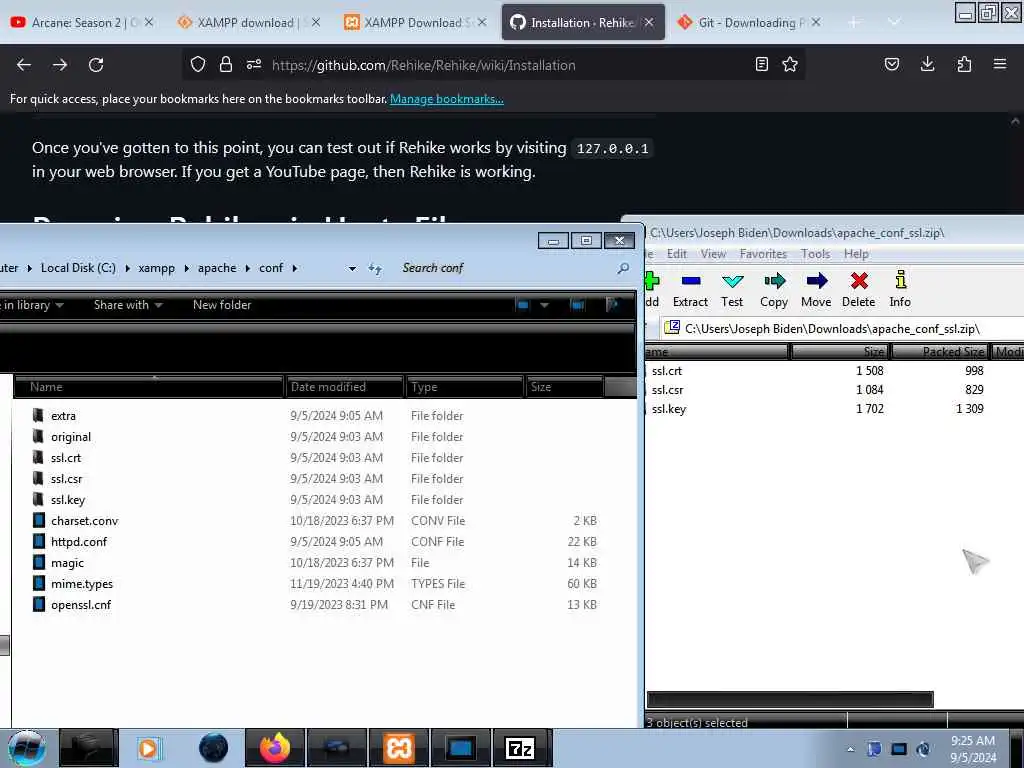This screenshot has width=1024, height=768.
Task: Bookmark this page with the star icon
Action: [790, 65]
